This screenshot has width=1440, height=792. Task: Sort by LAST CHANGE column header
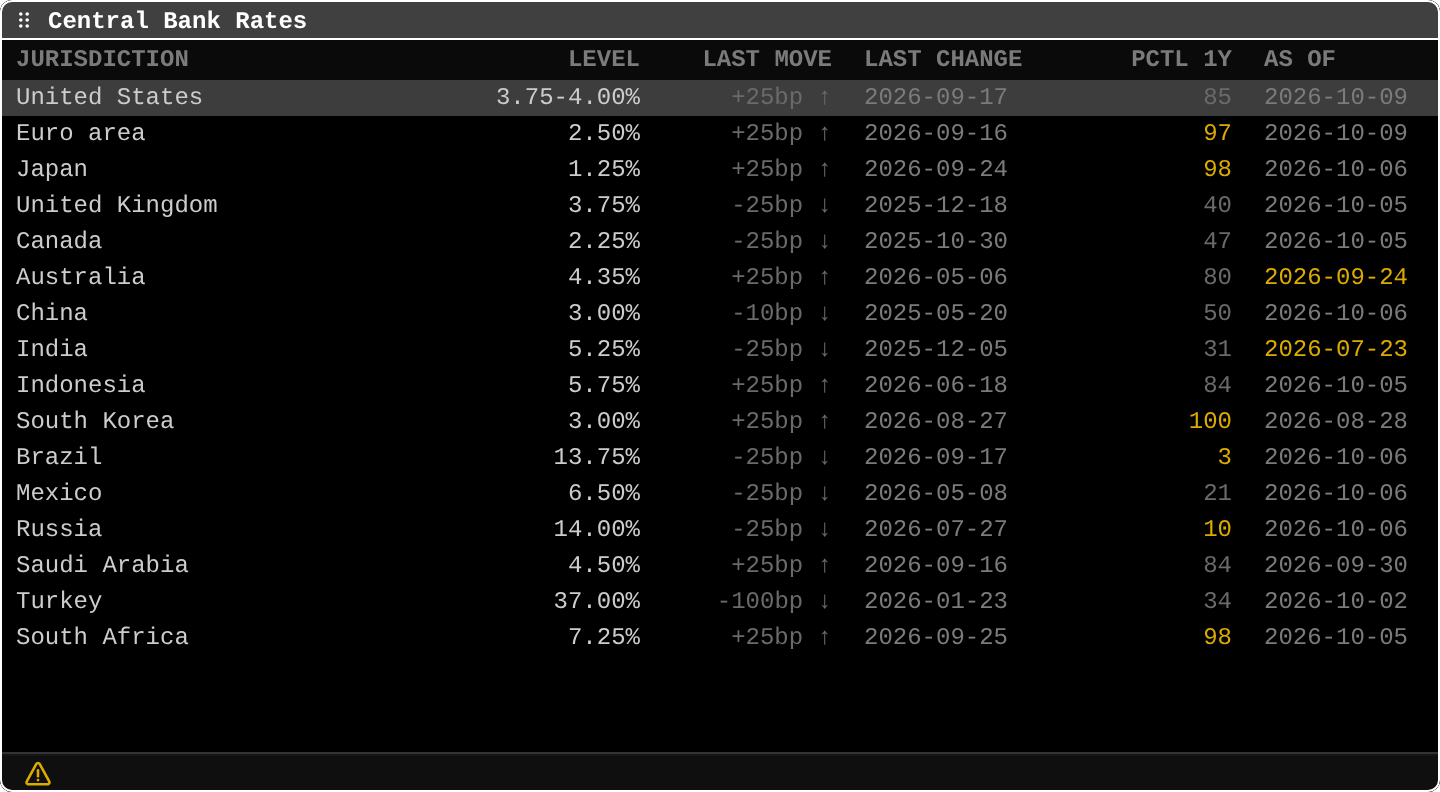[x=943, y=59]
